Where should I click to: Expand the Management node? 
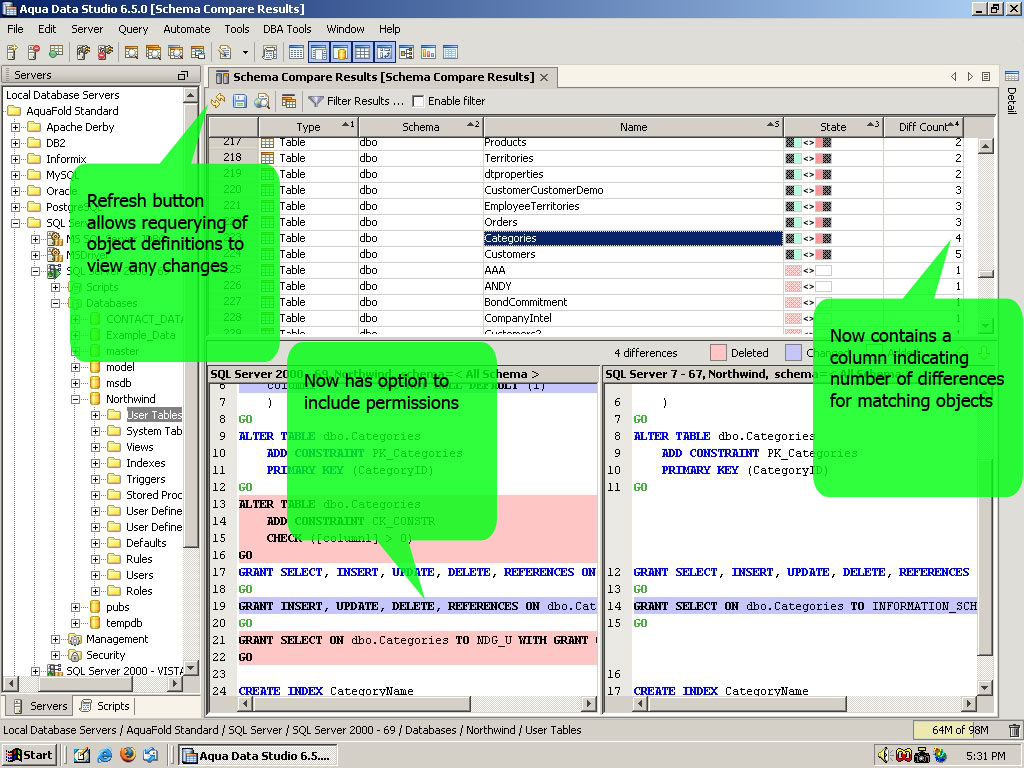tap(56, 639)
